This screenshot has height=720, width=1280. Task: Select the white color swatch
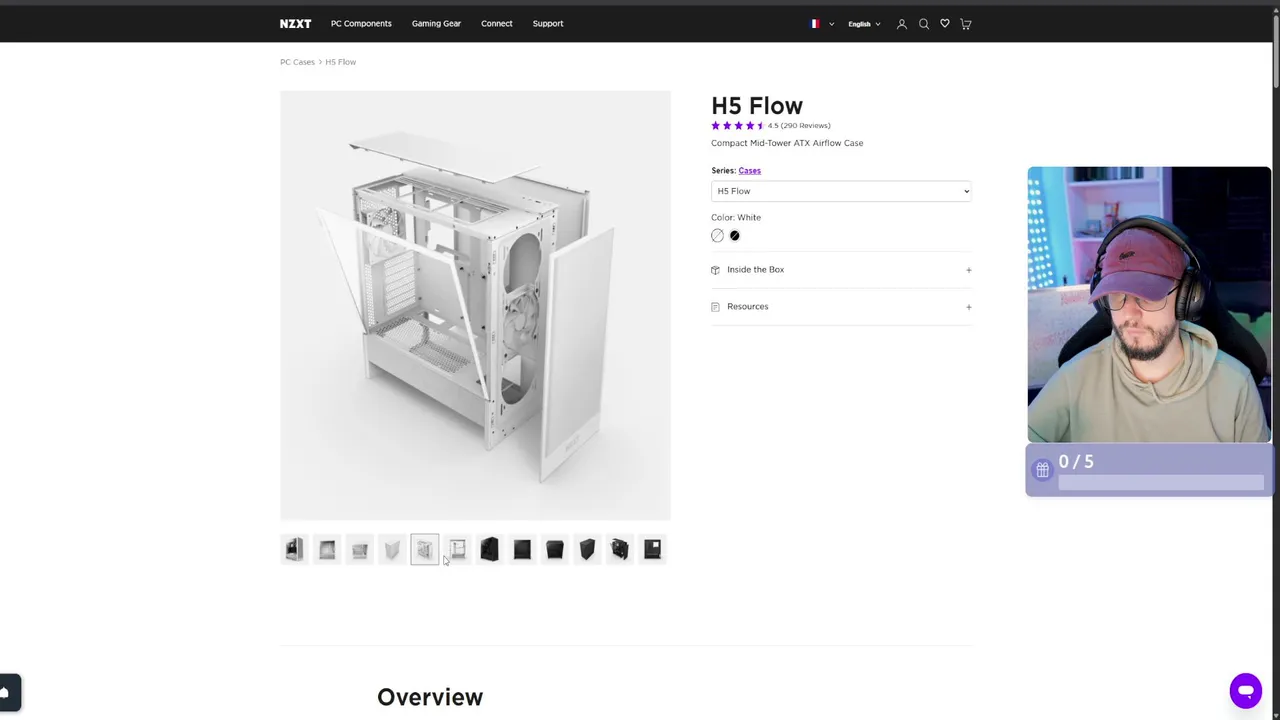[x=717, y=236]
